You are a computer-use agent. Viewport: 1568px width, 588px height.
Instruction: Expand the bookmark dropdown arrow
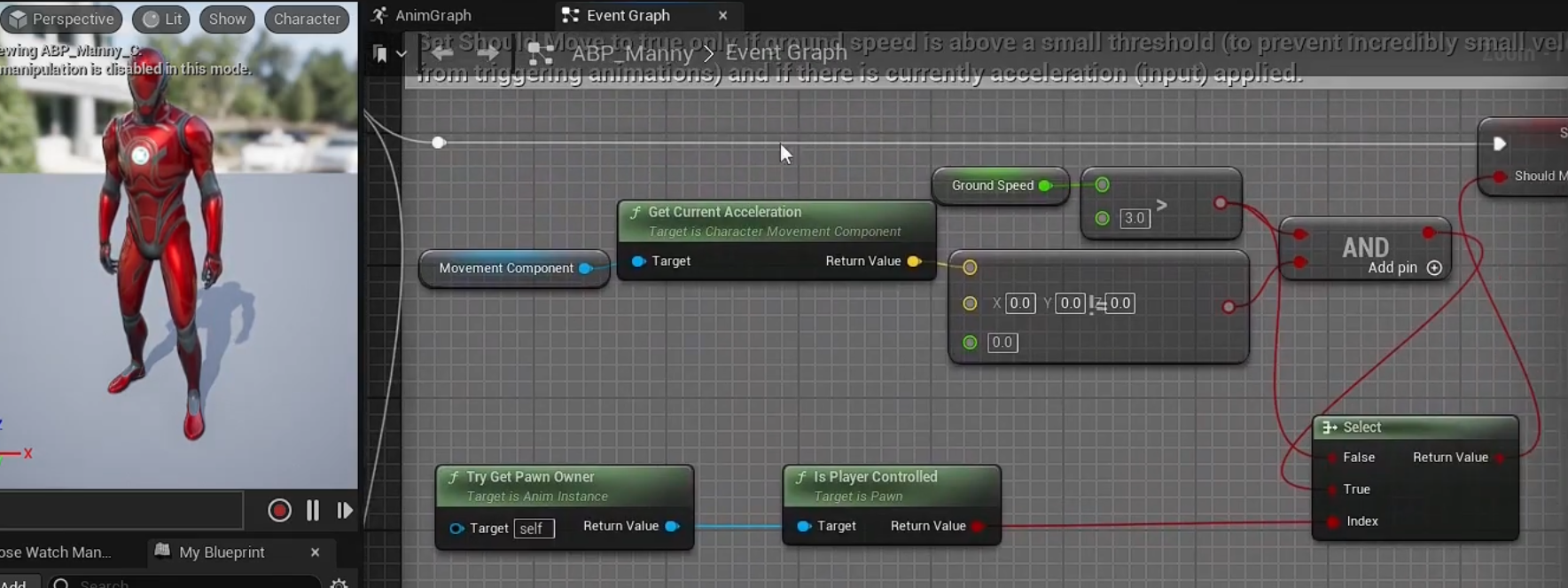402,54
